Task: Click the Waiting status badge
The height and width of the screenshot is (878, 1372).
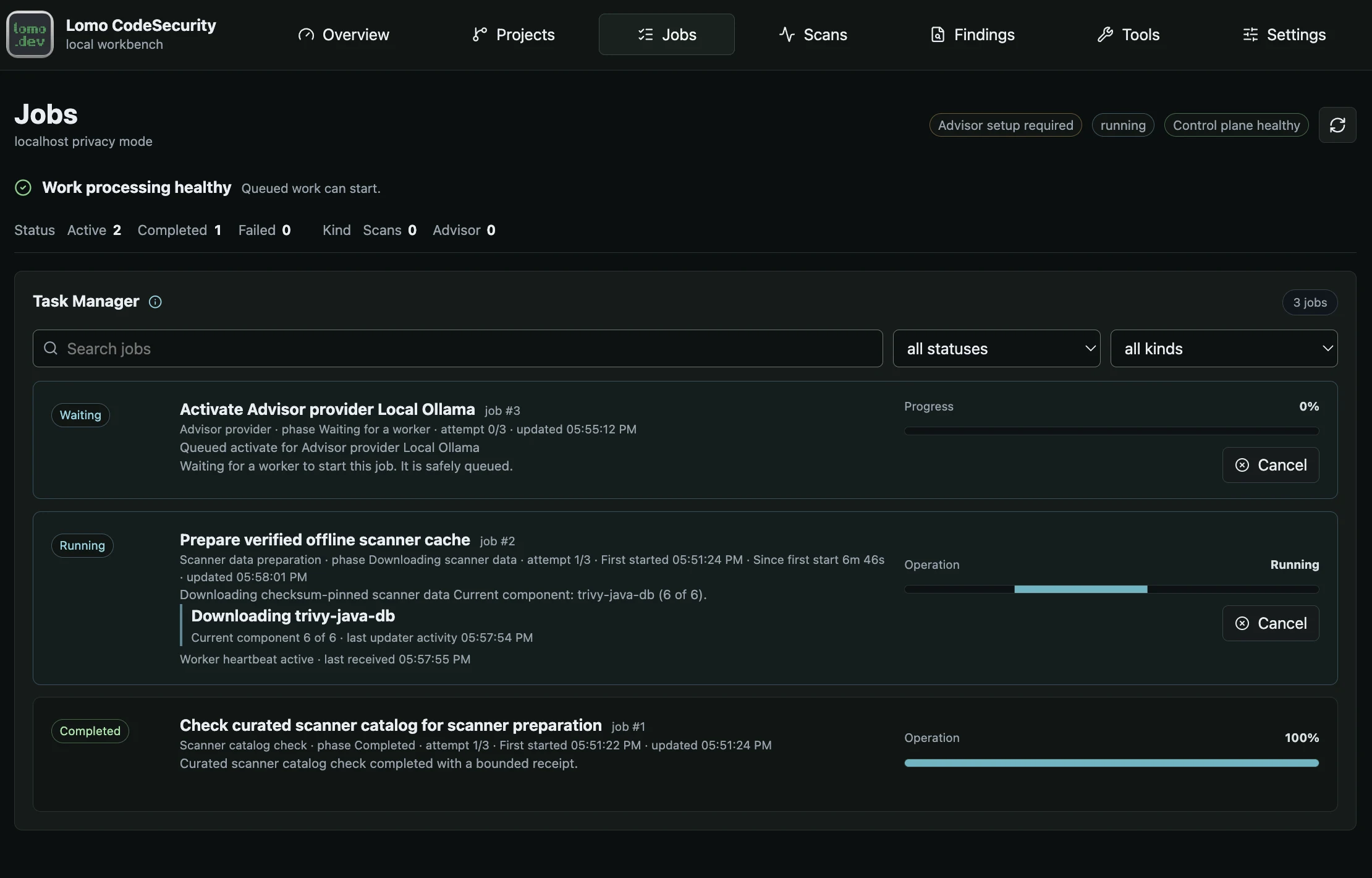Action: pos(80,415)
